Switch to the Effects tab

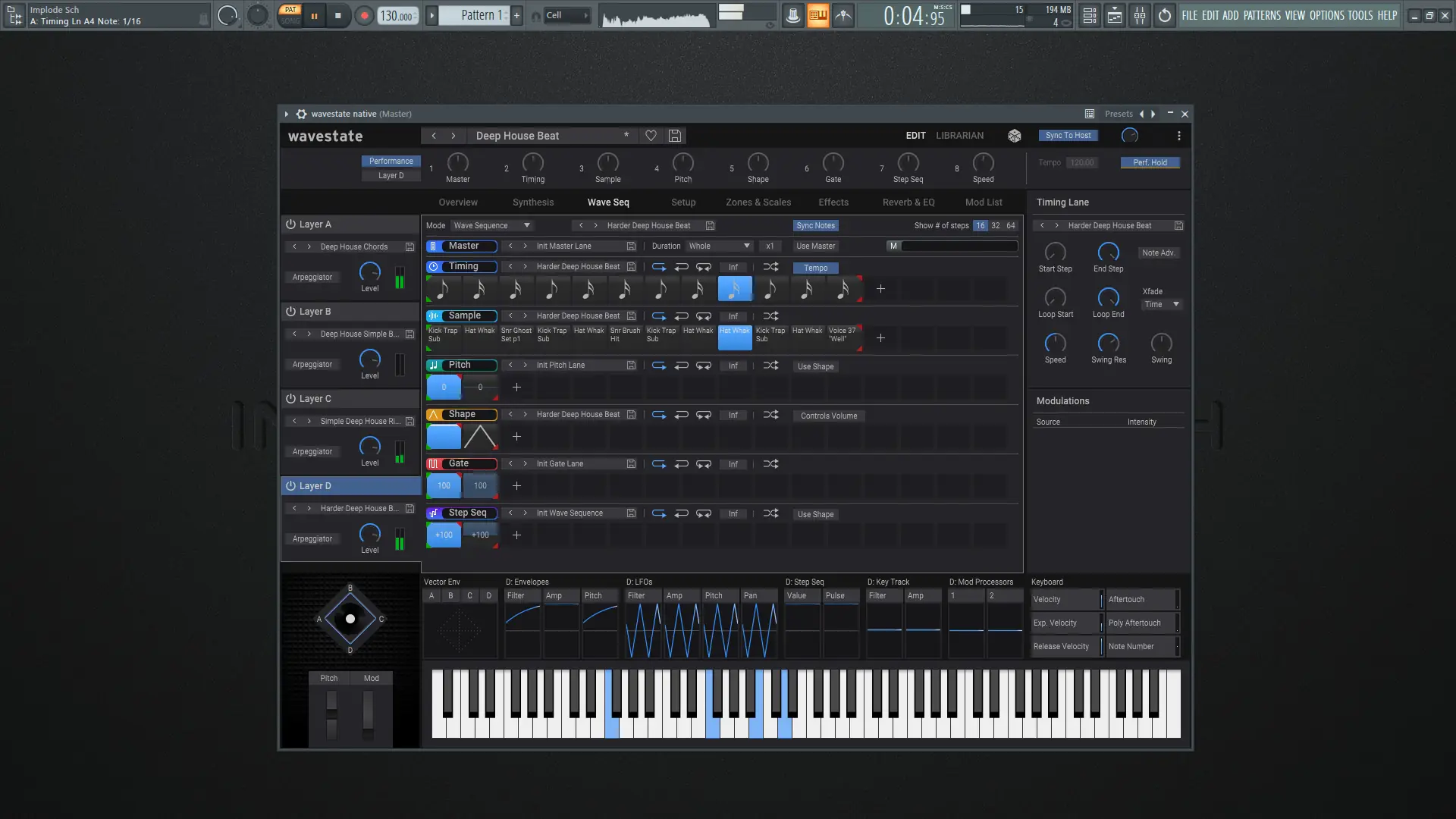(833, 202)
